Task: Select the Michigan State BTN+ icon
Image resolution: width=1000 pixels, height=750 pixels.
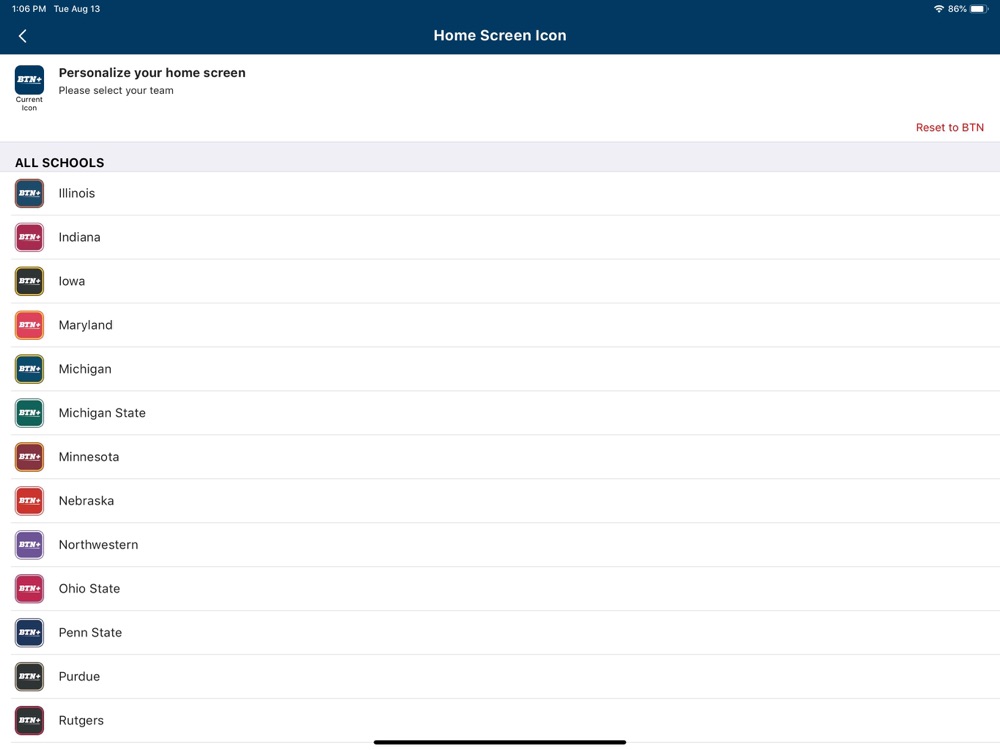Action: point(29,413)
